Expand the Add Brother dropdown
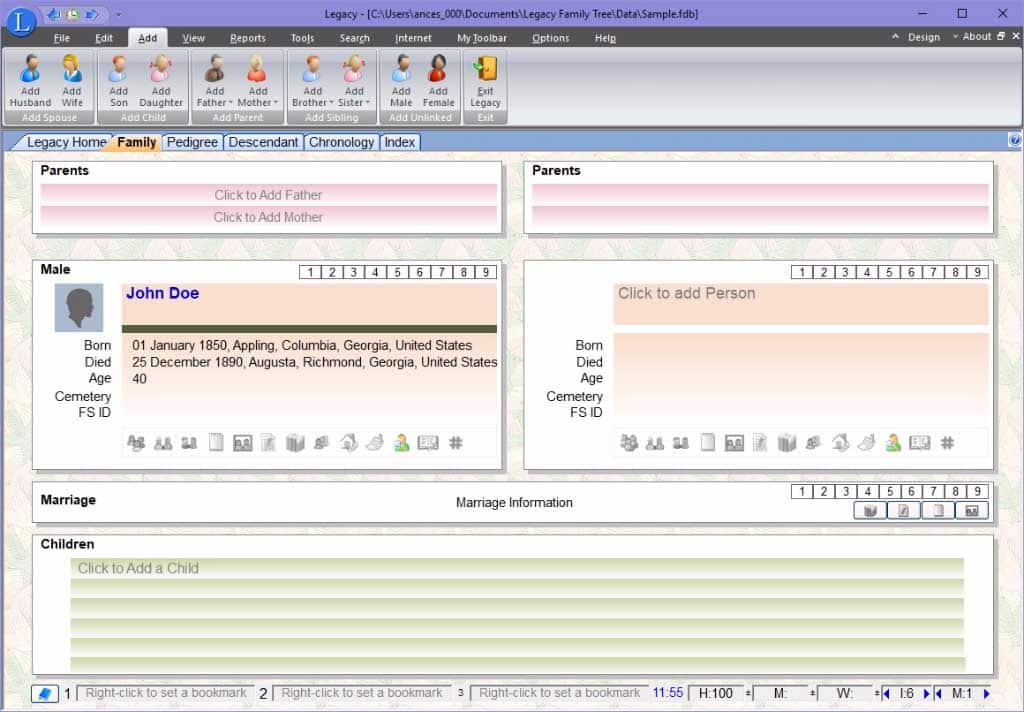Image resolution: width=1024 pixels, height=712 pixels. [332, 103]
